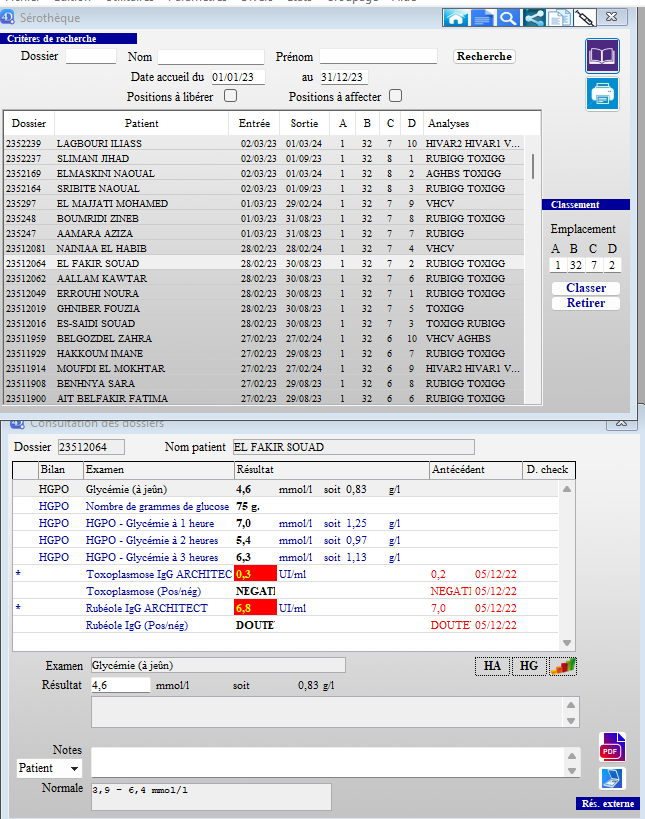Click the scanner icon below PDF
Screen dimensions: 645x819
(x=611, y=778)
